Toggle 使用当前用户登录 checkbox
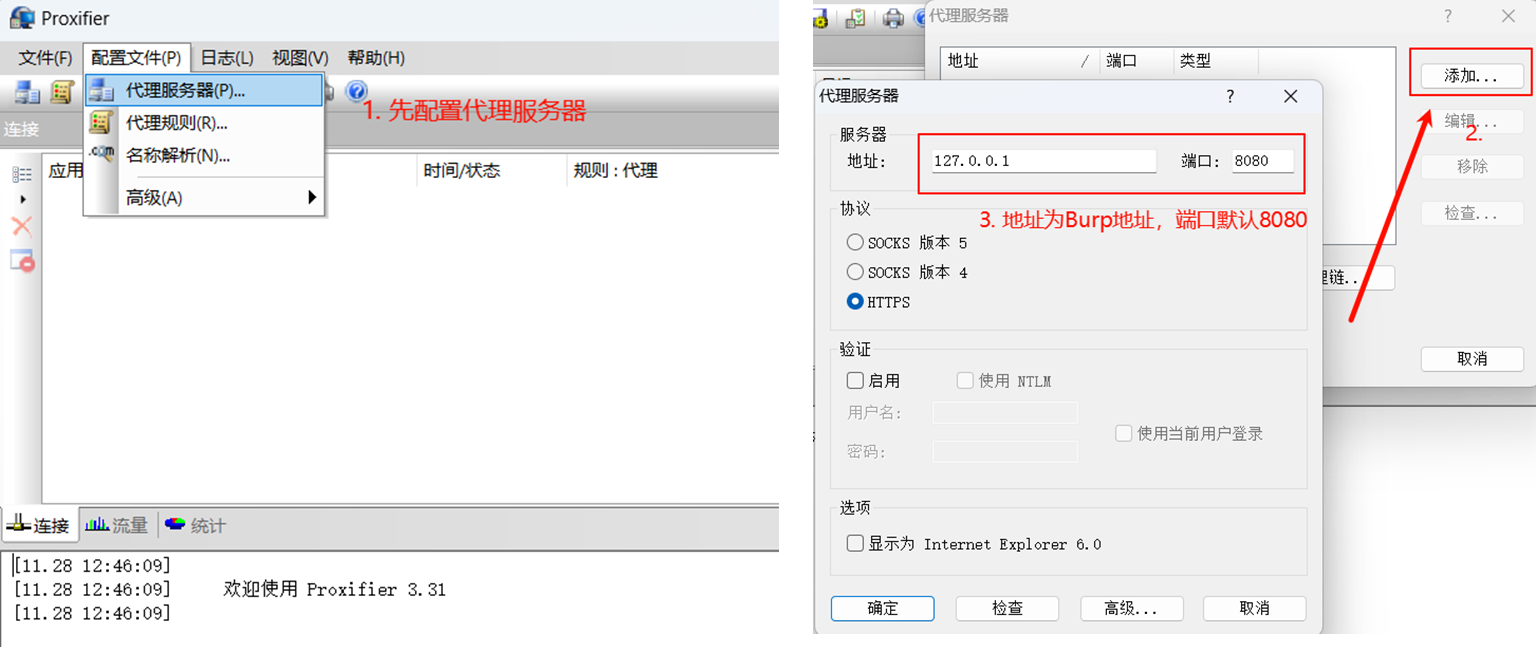The height and width of the screenshot is (647, 1536). point(1124,433)
